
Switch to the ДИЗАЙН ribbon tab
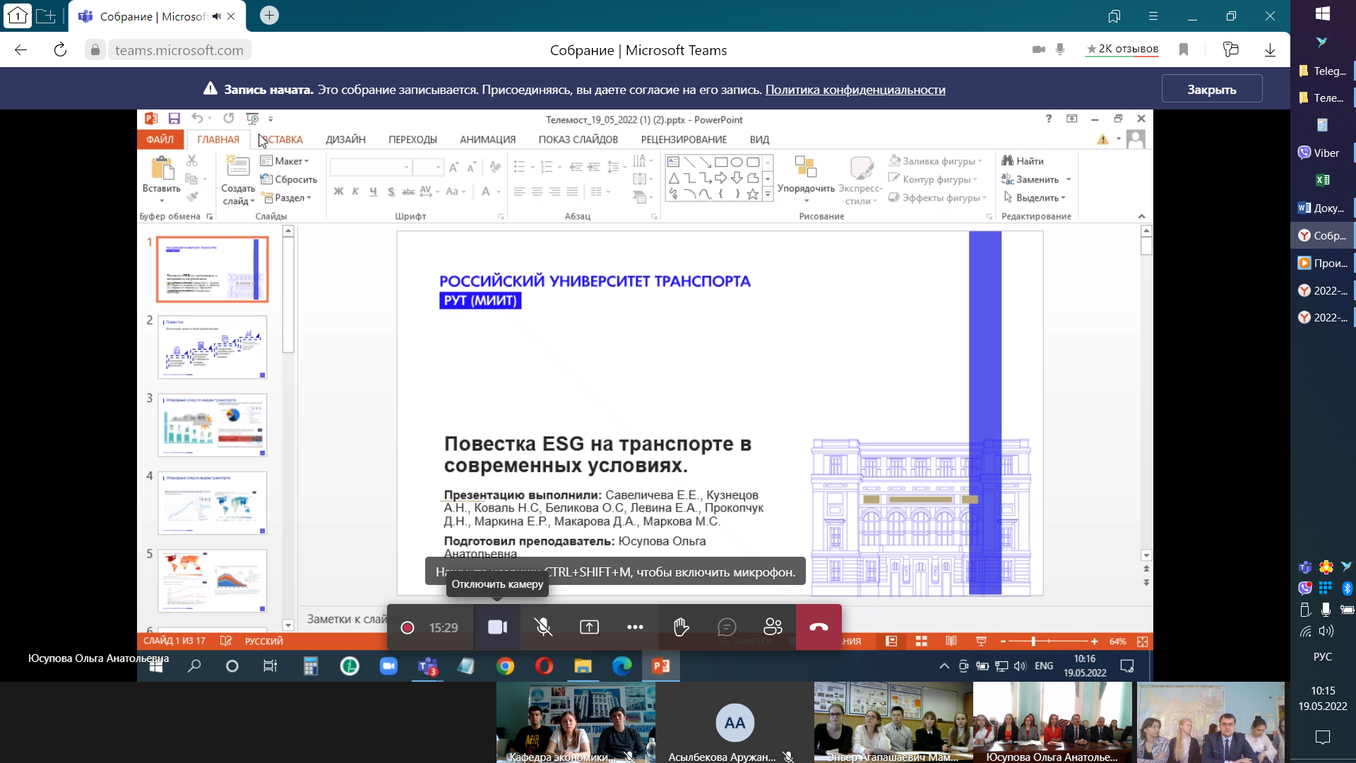pyautogui.click(x=346, y=139)
